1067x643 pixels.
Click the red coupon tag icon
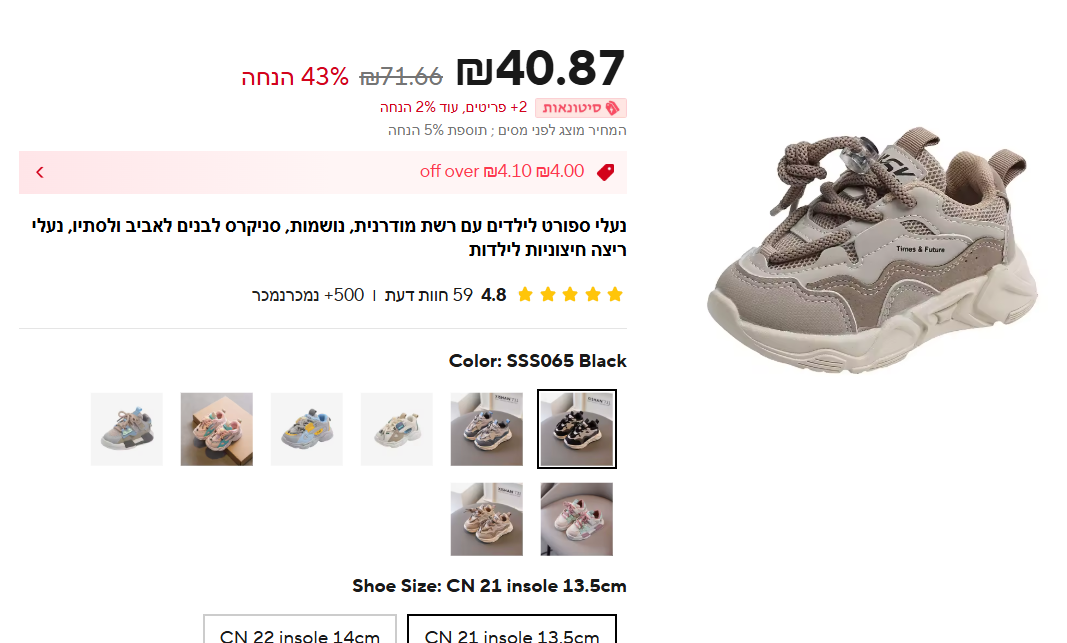606,172
